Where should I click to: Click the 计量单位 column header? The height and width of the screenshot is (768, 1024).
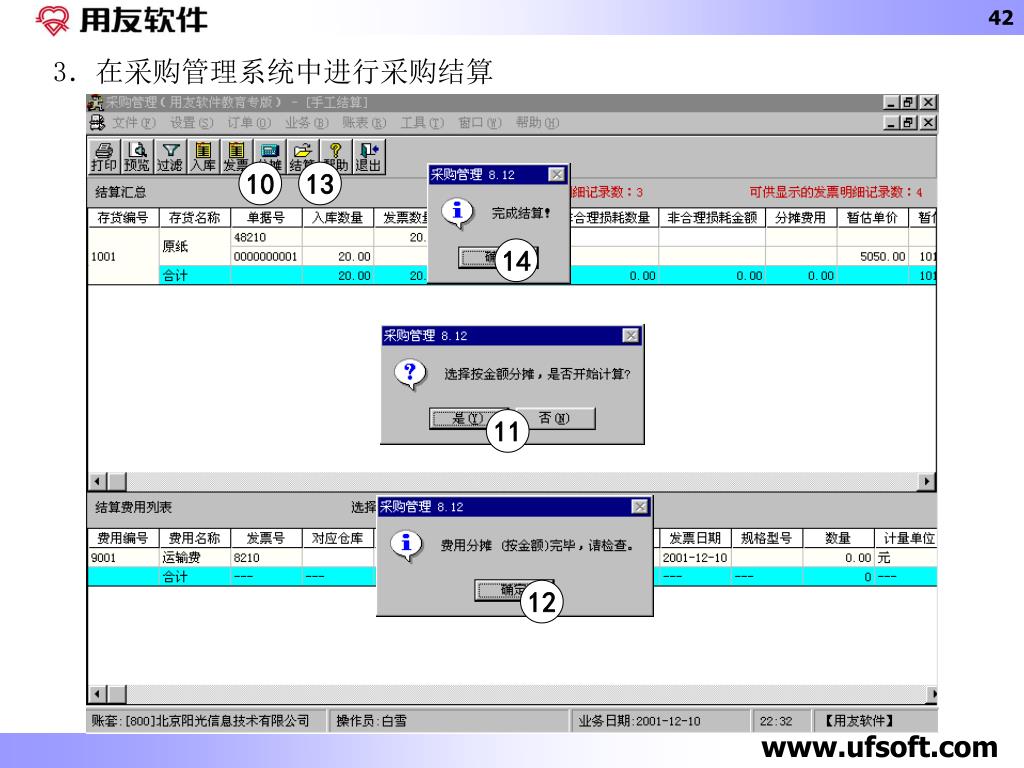906,538
